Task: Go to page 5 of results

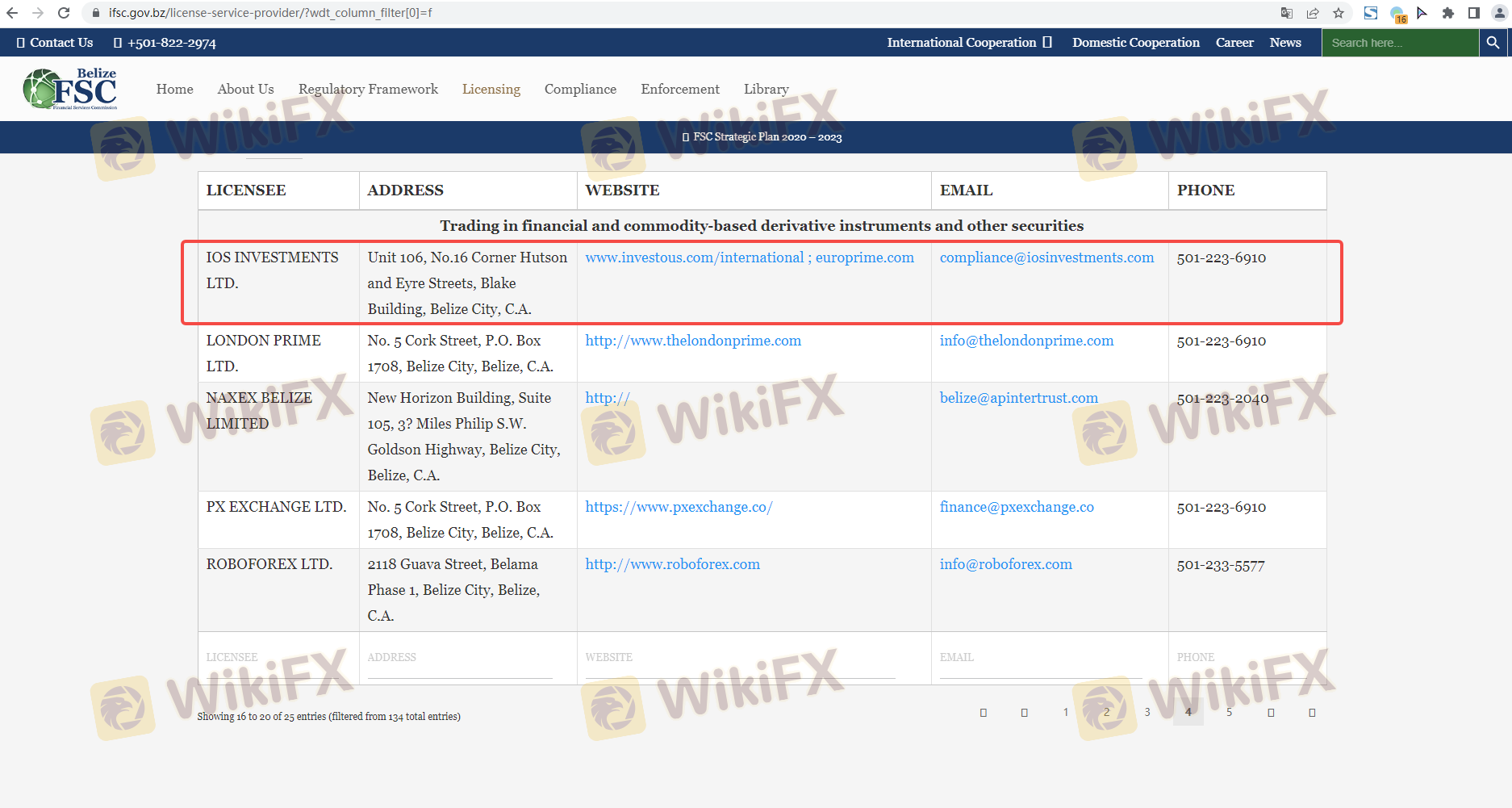Action: click(1229, 712)
